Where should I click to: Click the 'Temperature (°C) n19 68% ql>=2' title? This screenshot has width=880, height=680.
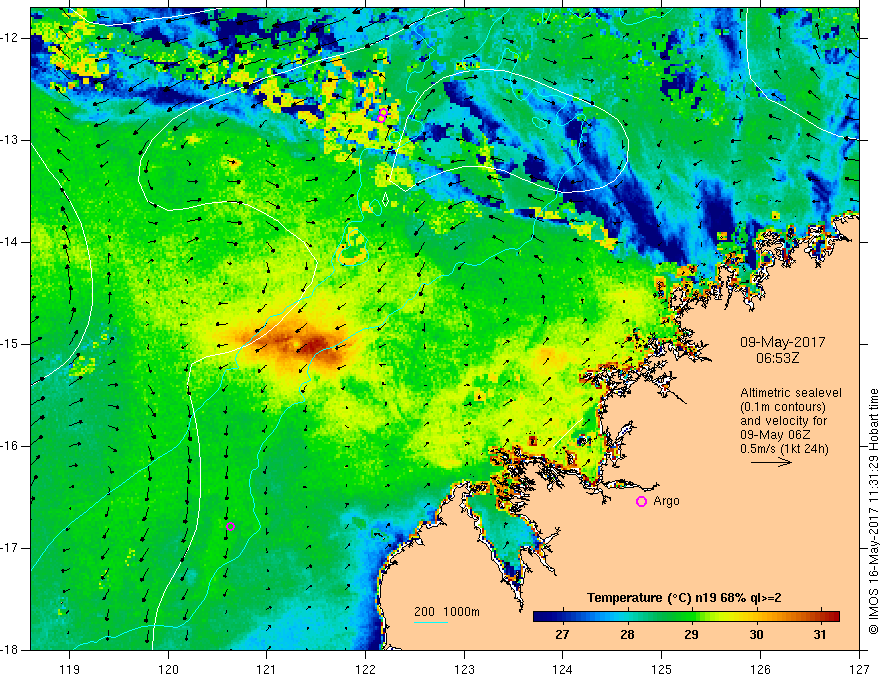pyautogui.click(x=684, y=598)
